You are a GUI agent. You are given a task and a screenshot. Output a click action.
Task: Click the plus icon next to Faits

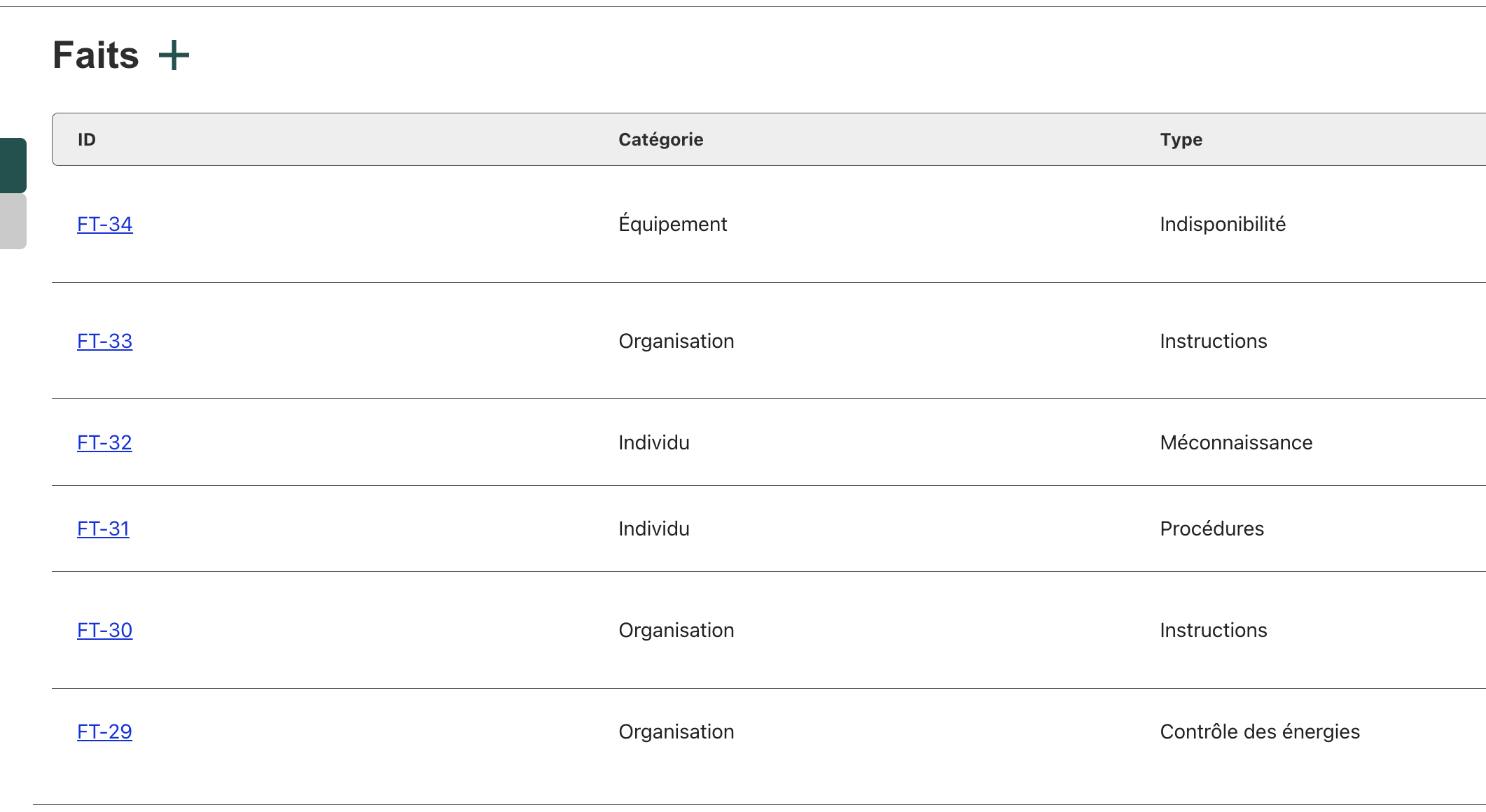click(174, 55)
